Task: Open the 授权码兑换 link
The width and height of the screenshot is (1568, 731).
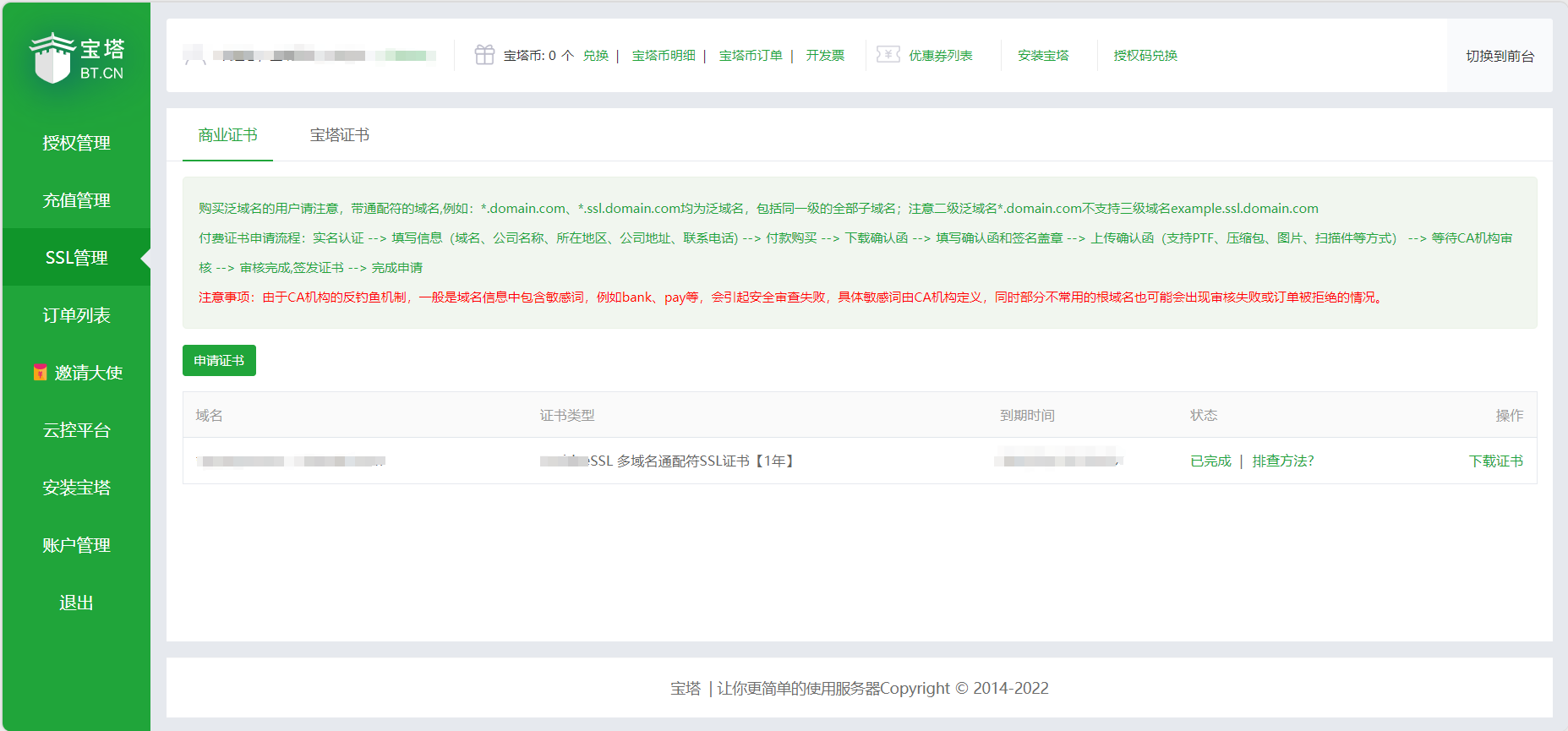Action: [x=1145, y=56]
